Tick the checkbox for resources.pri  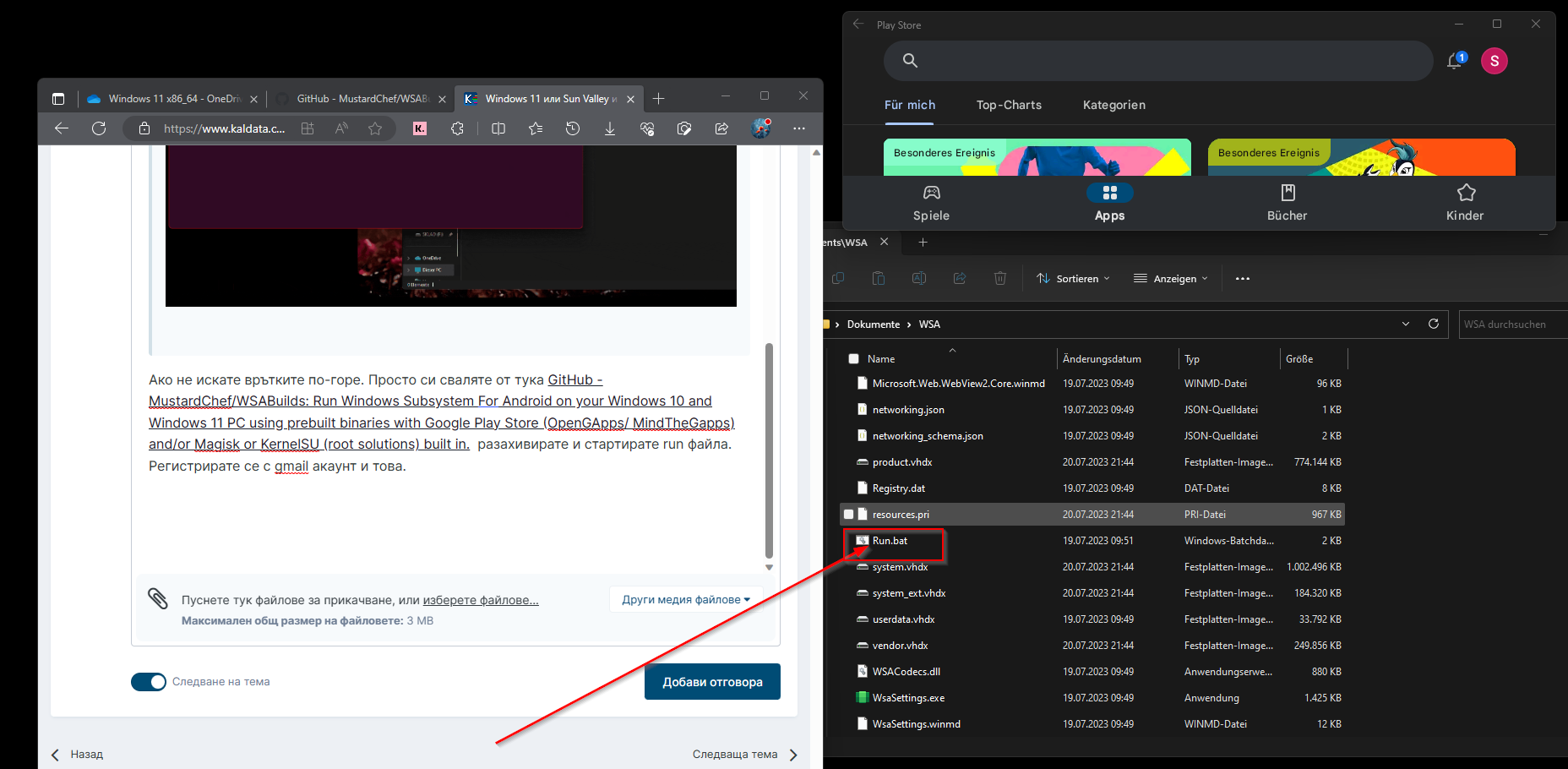pyautogui.click(x=849, y=515)
